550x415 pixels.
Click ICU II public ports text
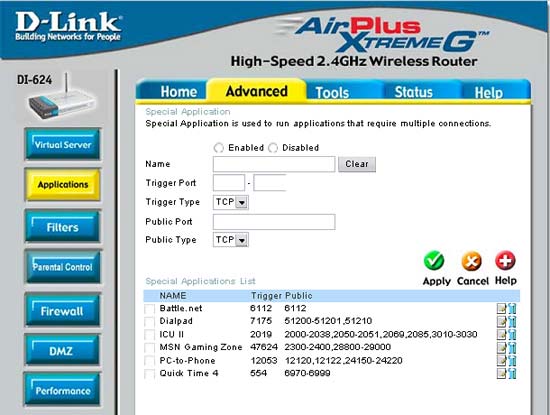(x=381, y=334)
